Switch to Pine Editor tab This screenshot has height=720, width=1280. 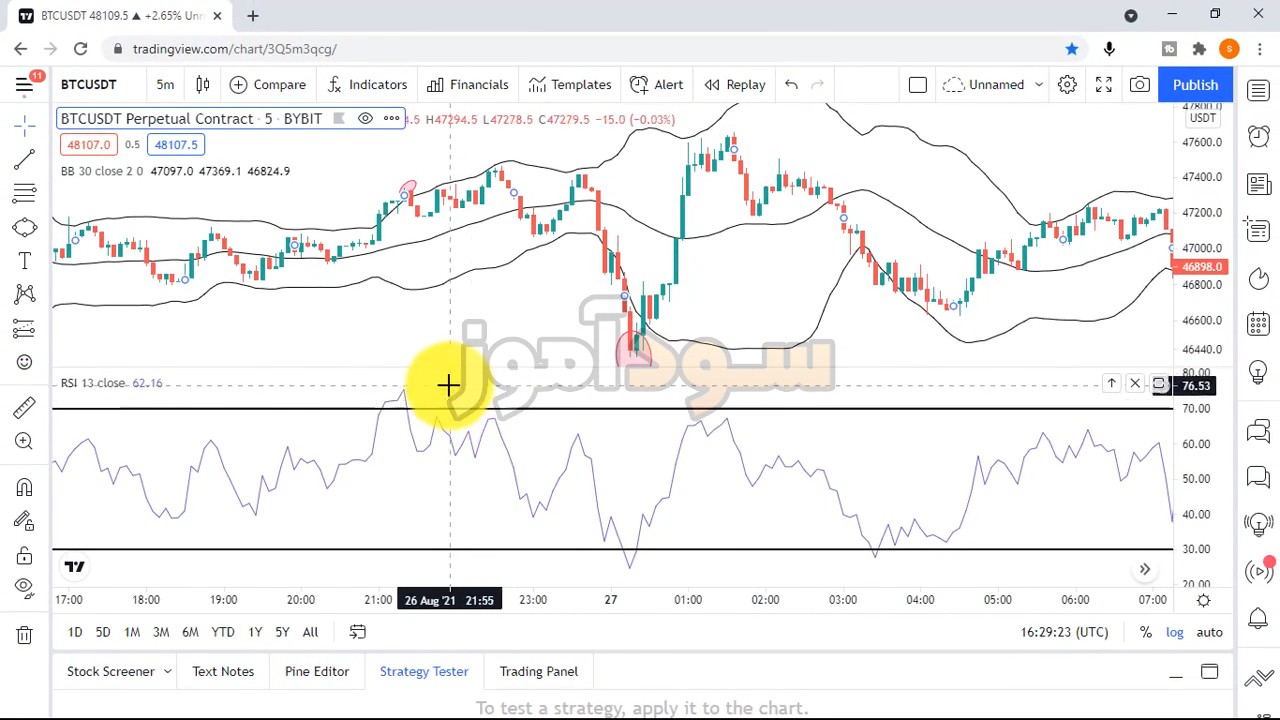coord(317,672)
